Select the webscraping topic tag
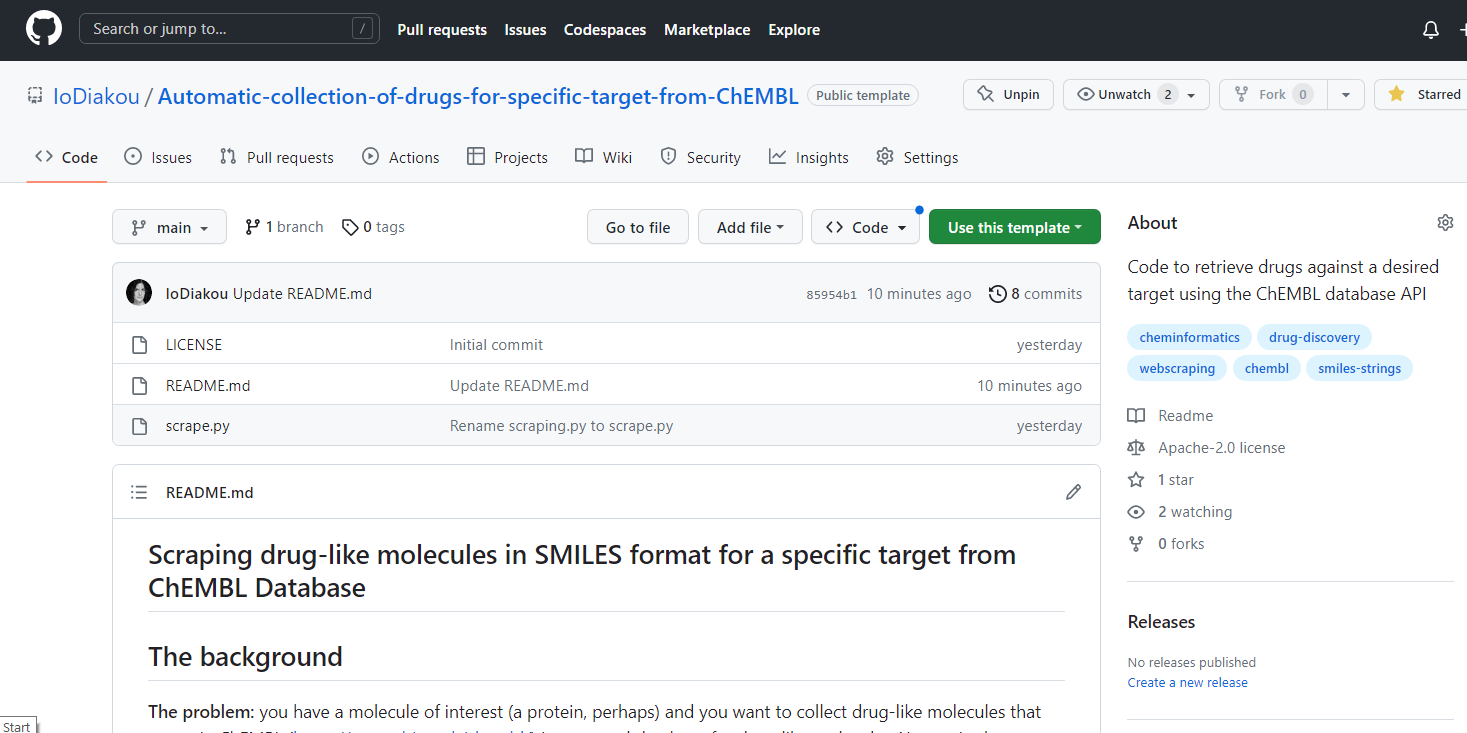This screenshot has height=733, width=1467. (1177, 368)
